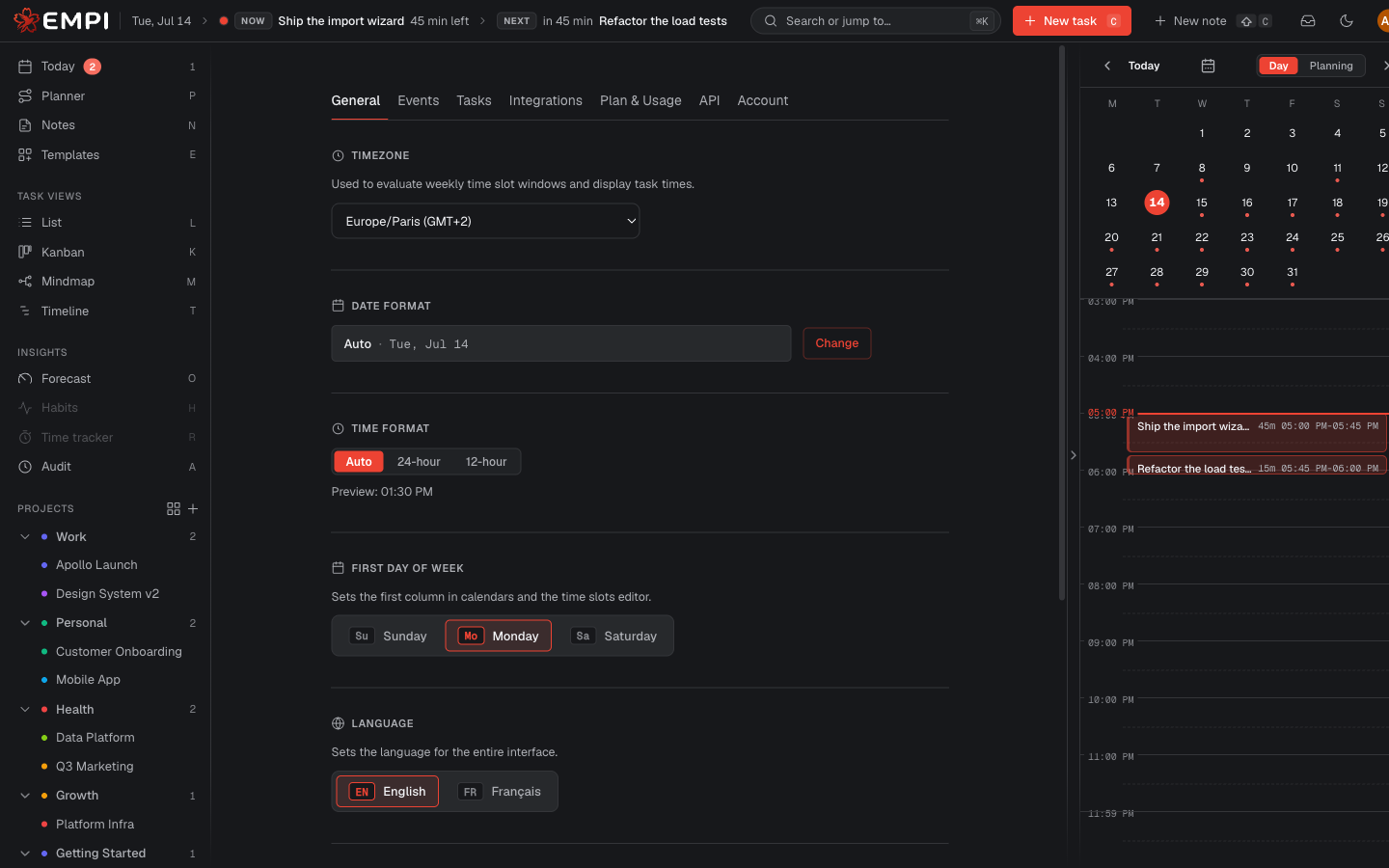This screenshot has width=1389, height=868.
Task: Open Today view in sidebar
Action: pyautogui.click(x=106, y=67)
